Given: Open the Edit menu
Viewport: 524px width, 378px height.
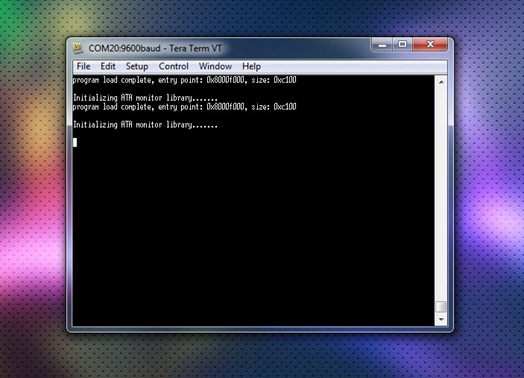Looking at the screenshot, I should (108, 66).
